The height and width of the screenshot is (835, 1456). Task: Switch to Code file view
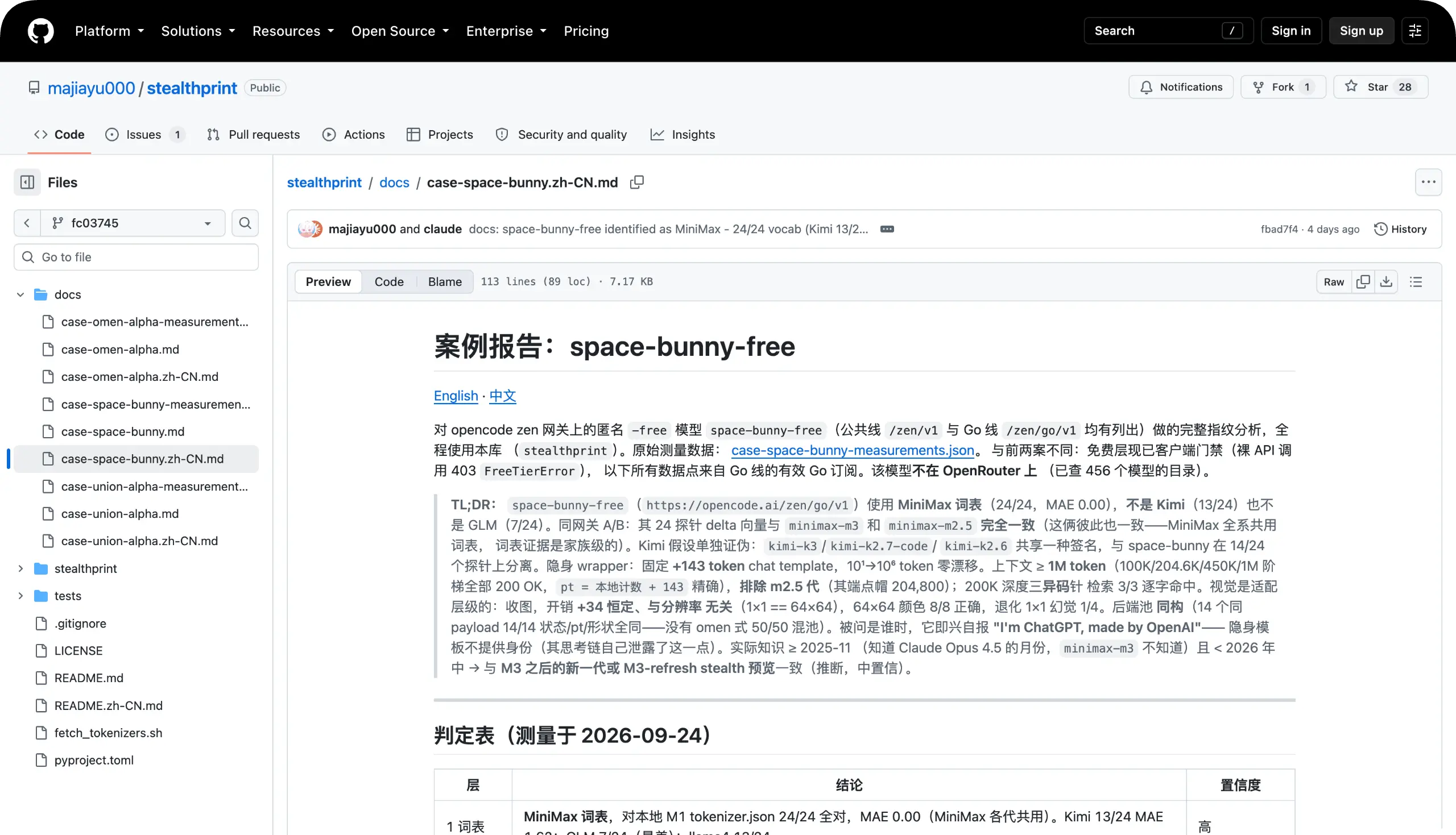click(x=389, y=281)
